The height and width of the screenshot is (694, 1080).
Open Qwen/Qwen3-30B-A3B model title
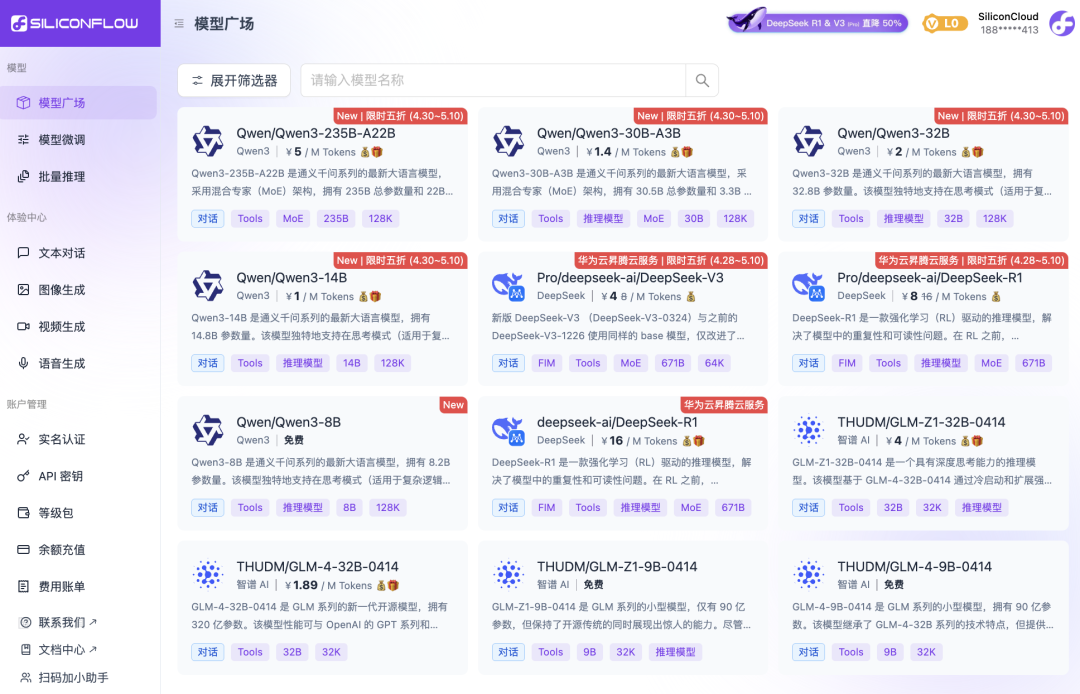click(x=609, y=134)
